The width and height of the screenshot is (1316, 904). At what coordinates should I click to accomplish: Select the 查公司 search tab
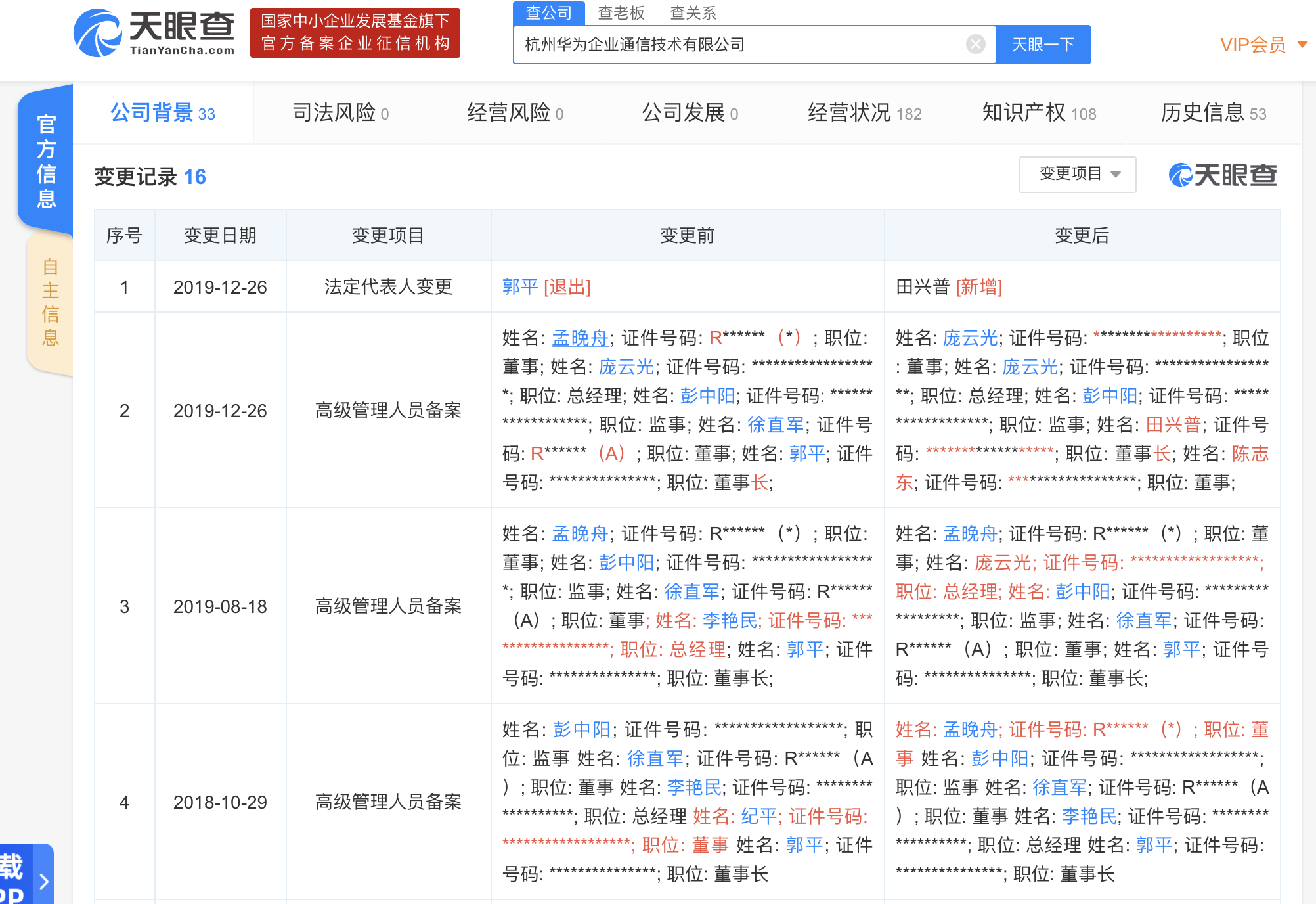pos(548,12)
